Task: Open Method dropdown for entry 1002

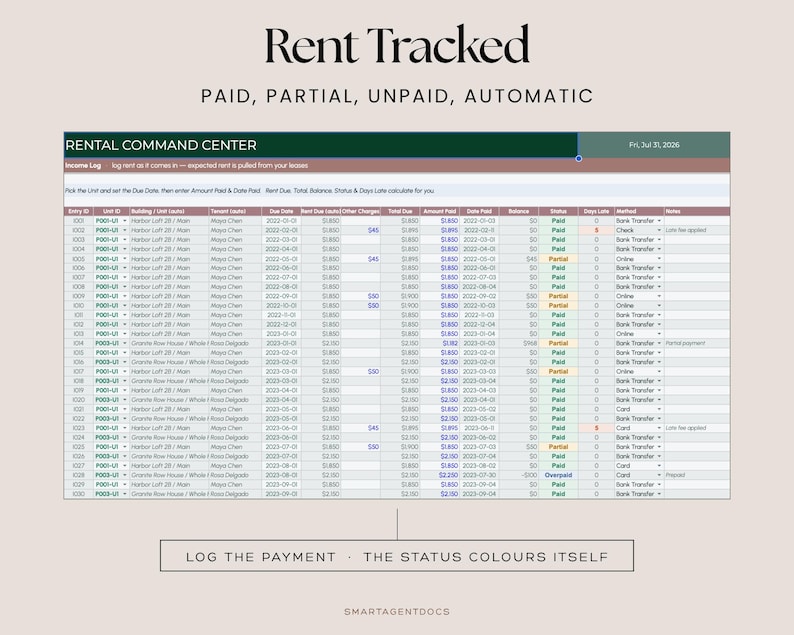Action: pos(659,230)
